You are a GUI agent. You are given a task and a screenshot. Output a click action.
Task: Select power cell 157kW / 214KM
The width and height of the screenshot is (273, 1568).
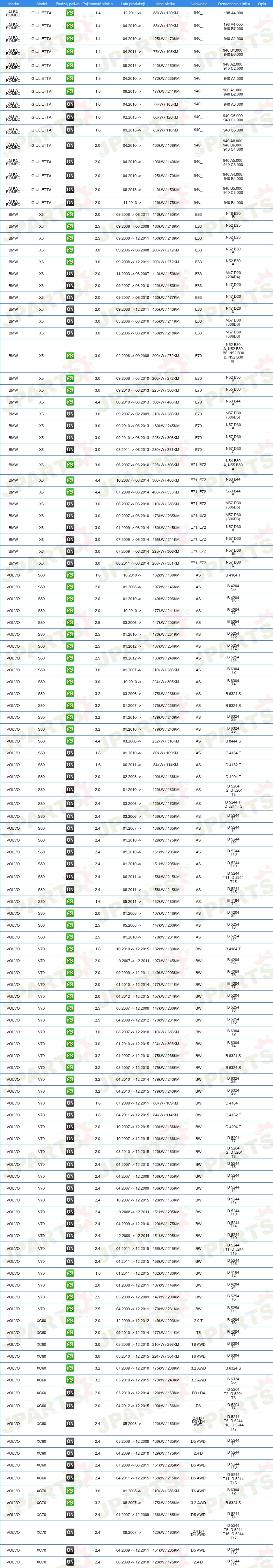pos(166,996)
